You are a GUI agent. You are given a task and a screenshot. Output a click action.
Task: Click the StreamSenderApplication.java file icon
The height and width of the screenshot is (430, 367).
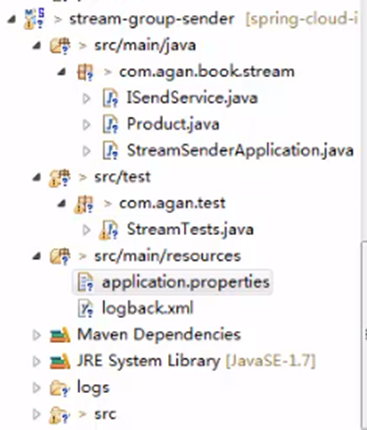point(110,151)
